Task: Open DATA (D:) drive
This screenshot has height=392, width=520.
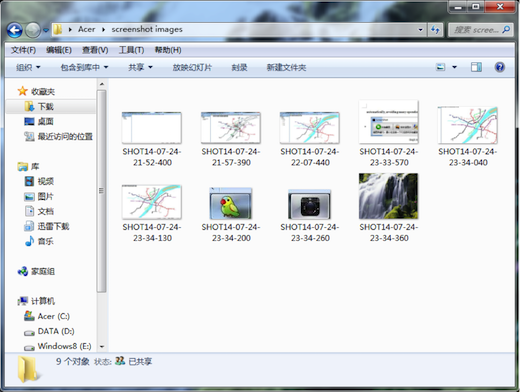Action: pyautogui.click(x=49, y=331)
